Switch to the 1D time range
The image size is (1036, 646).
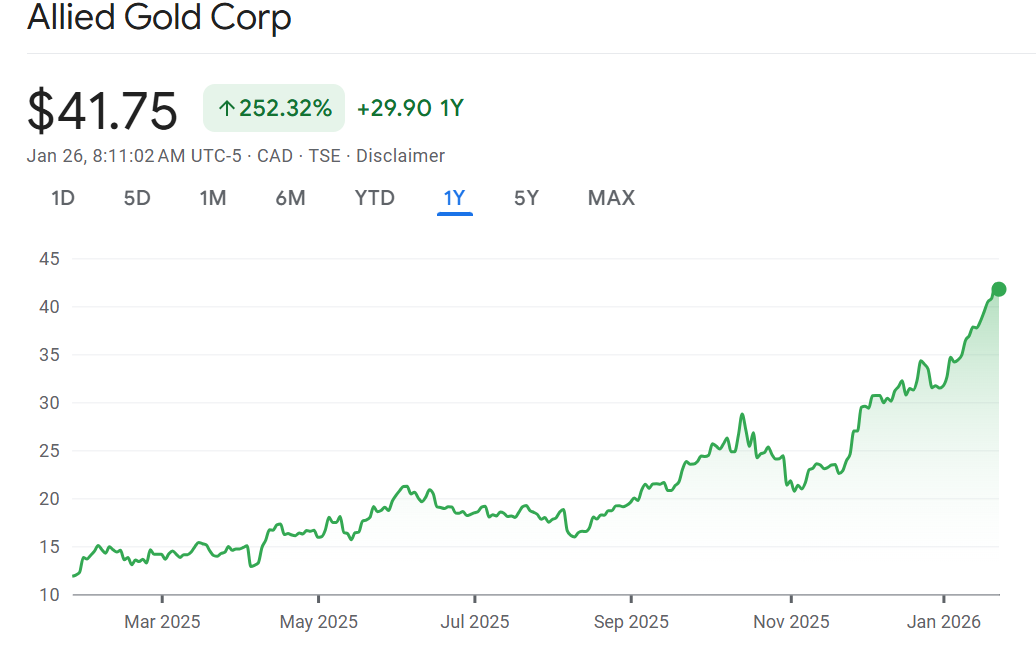coord(63,198)
